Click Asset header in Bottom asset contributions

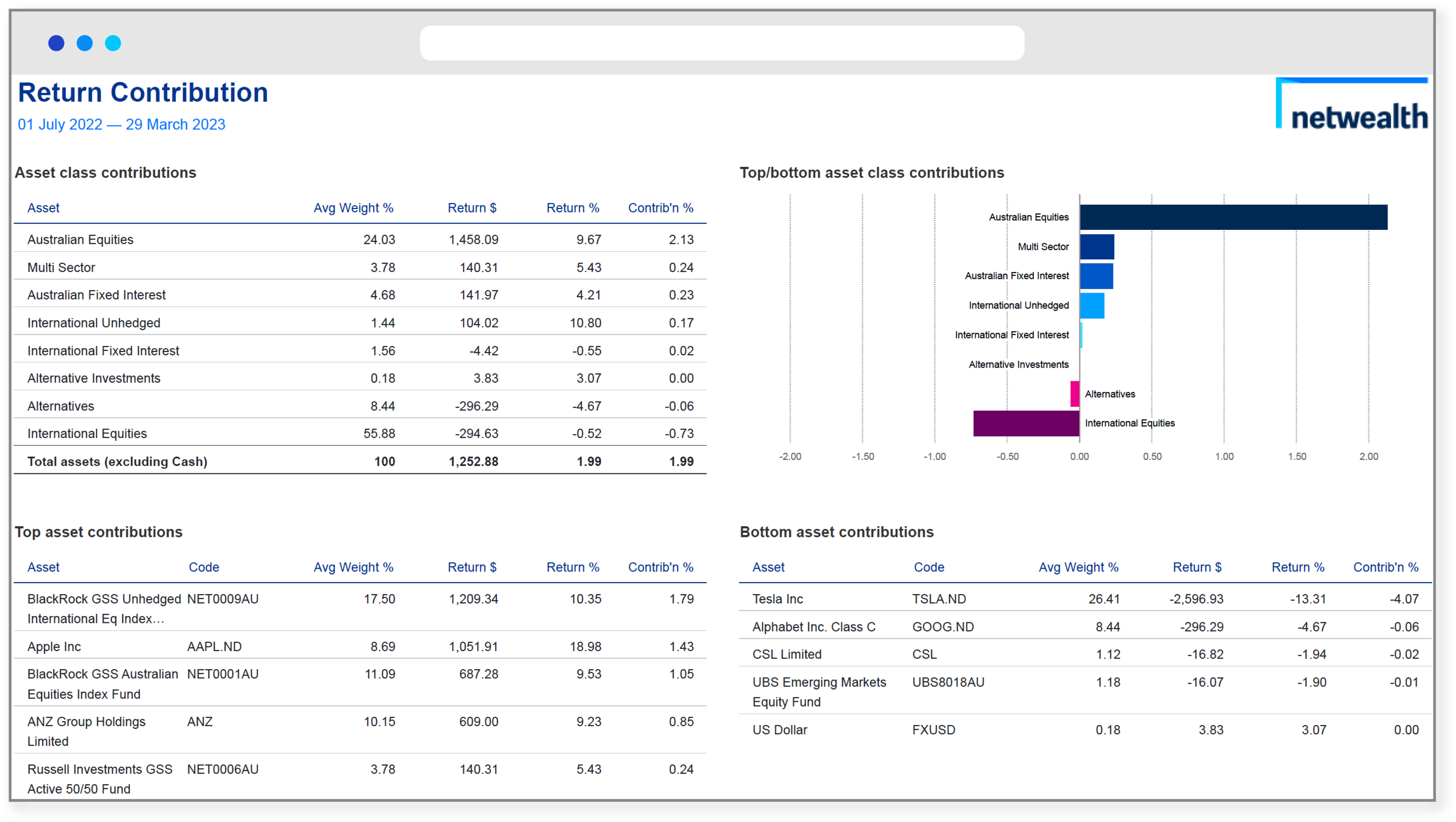[x=768, y=568]
